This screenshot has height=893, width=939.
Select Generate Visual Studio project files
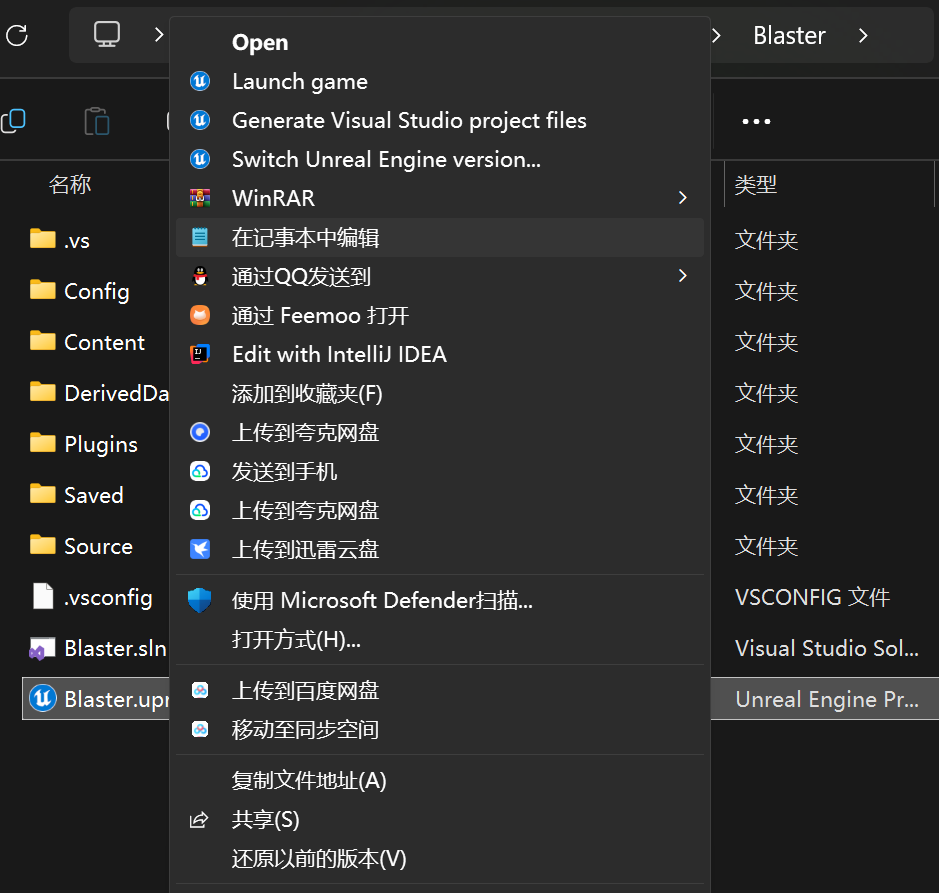click(440, 120)
